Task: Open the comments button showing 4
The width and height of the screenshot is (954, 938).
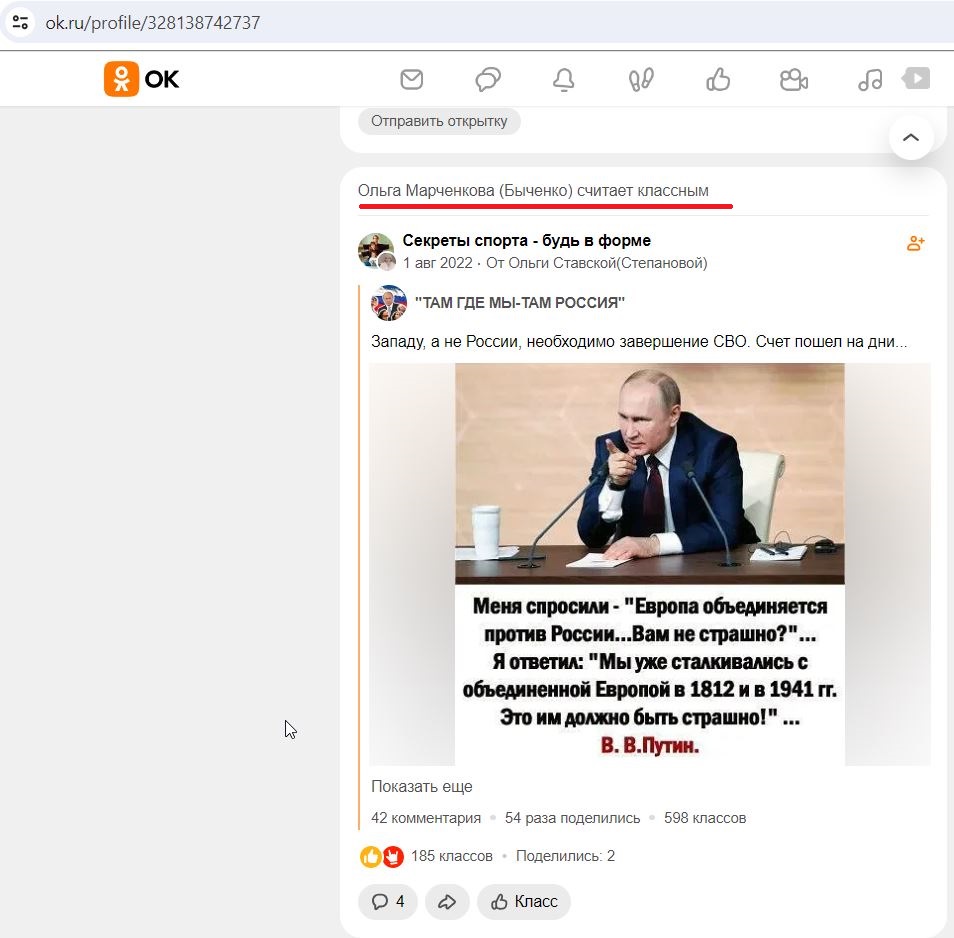Action: (388, 902)
